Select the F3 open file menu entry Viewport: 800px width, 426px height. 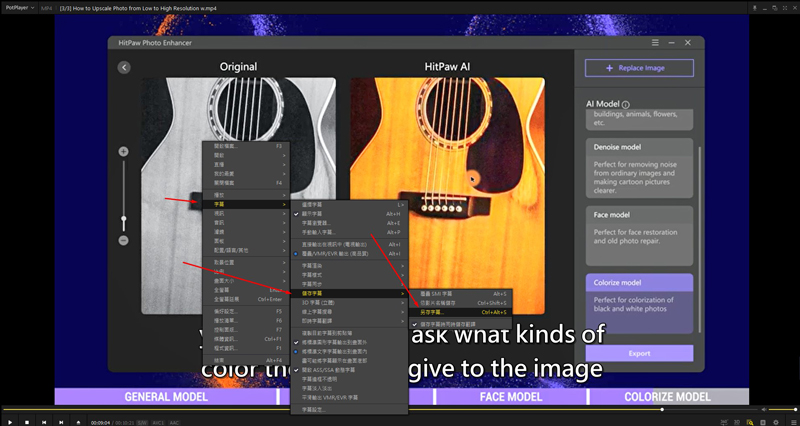(246, 146)
